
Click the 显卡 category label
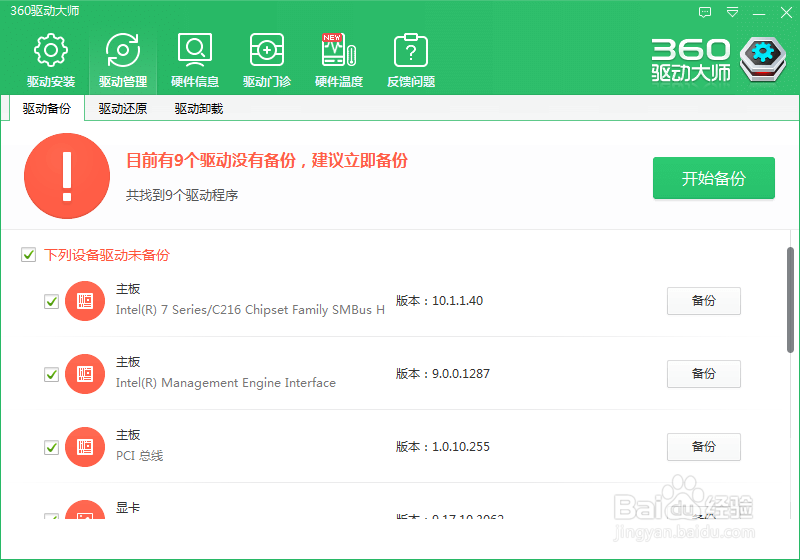click(x=128, y=507)
